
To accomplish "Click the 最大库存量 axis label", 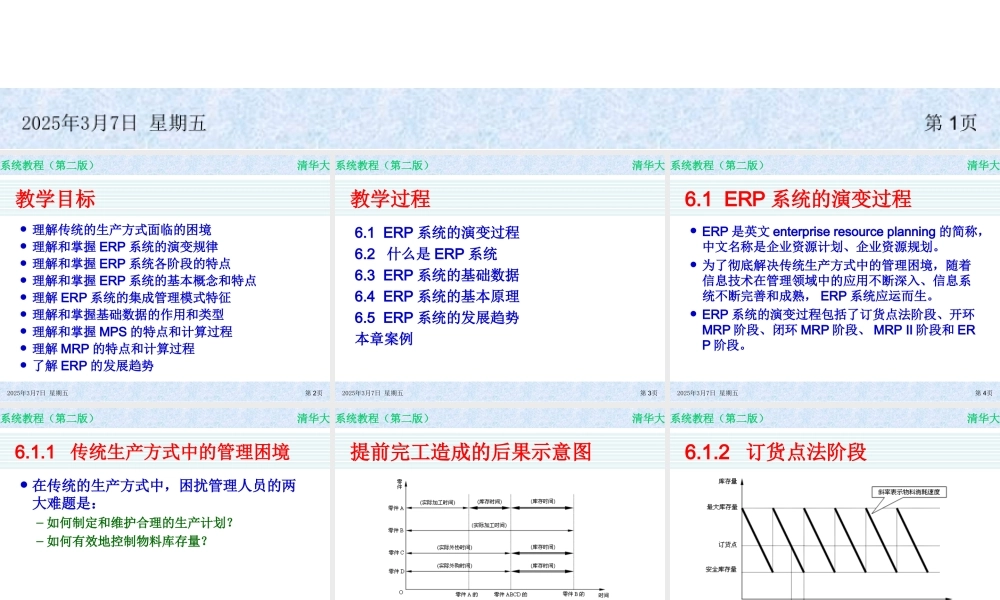I will tap(722, 507).
